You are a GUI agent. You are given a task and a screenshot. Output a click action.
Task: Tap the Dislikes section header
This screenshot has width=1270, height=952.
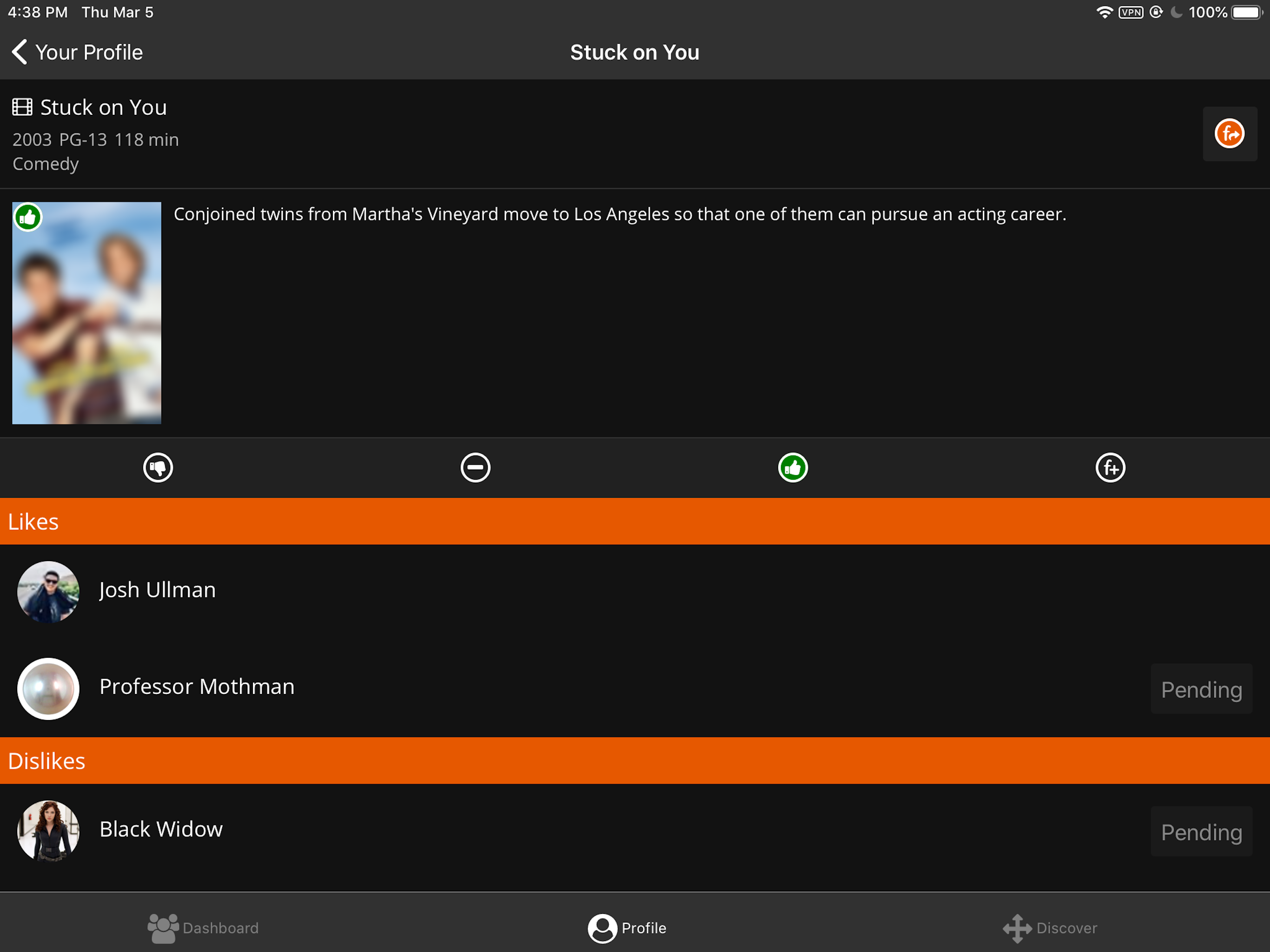[635, 761]
